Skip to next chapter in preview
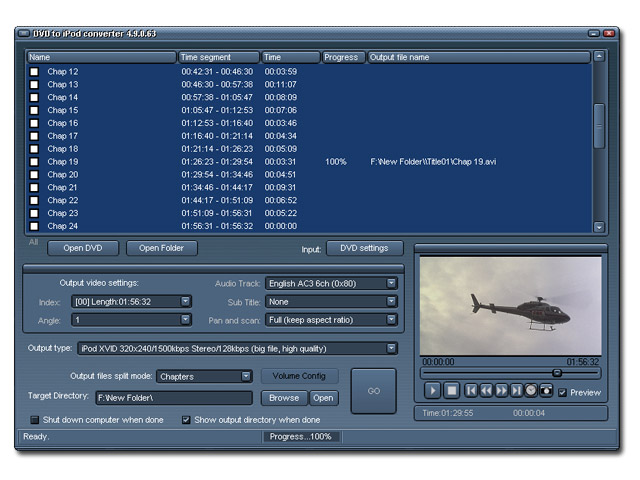The height and width of the screenshot is (480, 640). tap(516, 391)
